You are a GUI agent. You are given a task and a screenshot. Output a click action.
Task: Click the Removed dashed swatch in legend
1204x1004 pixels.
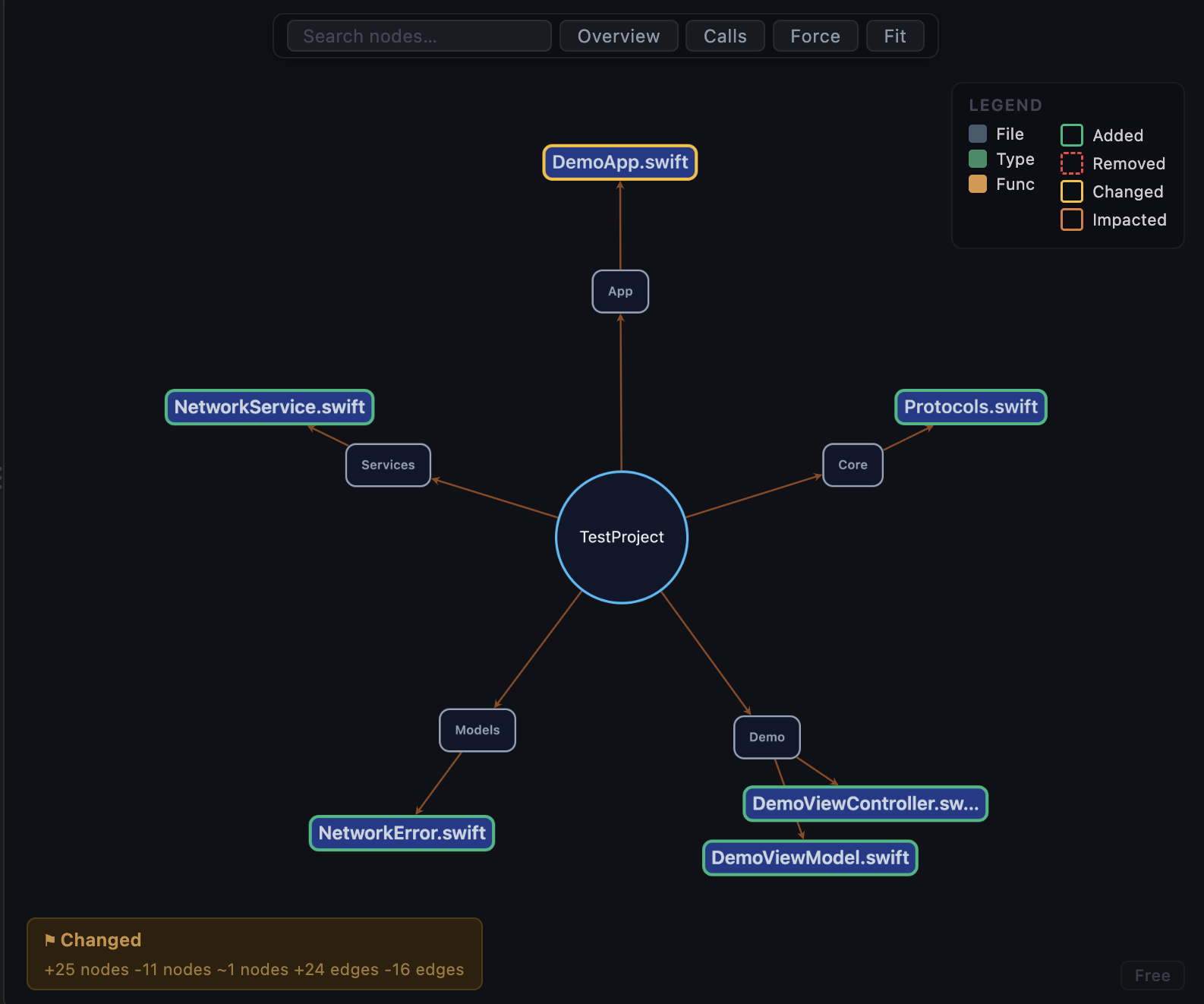click(x=1071, y=163)
